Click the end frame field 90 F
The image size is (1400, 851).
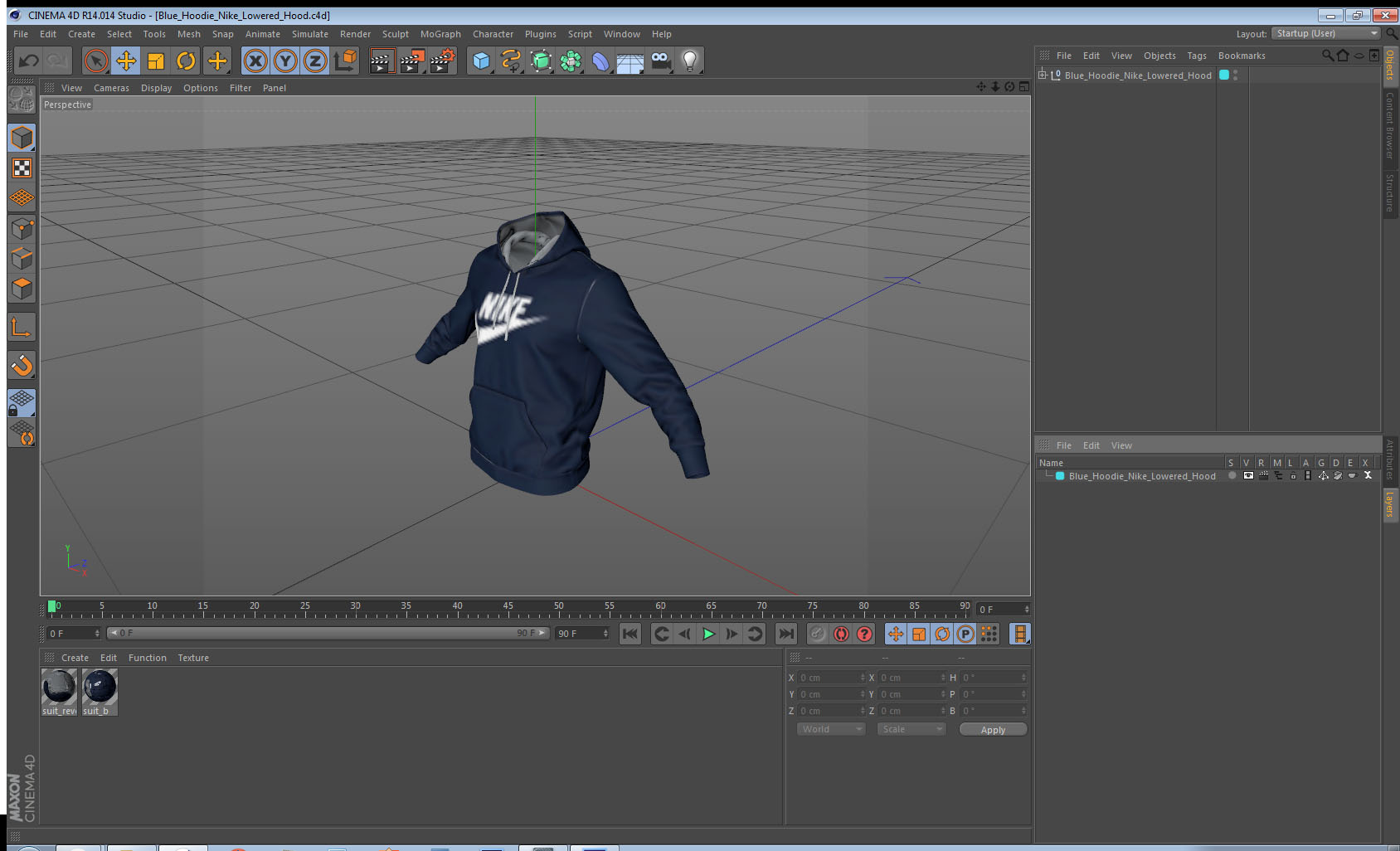pyautogui.click(x=582, y=634)
